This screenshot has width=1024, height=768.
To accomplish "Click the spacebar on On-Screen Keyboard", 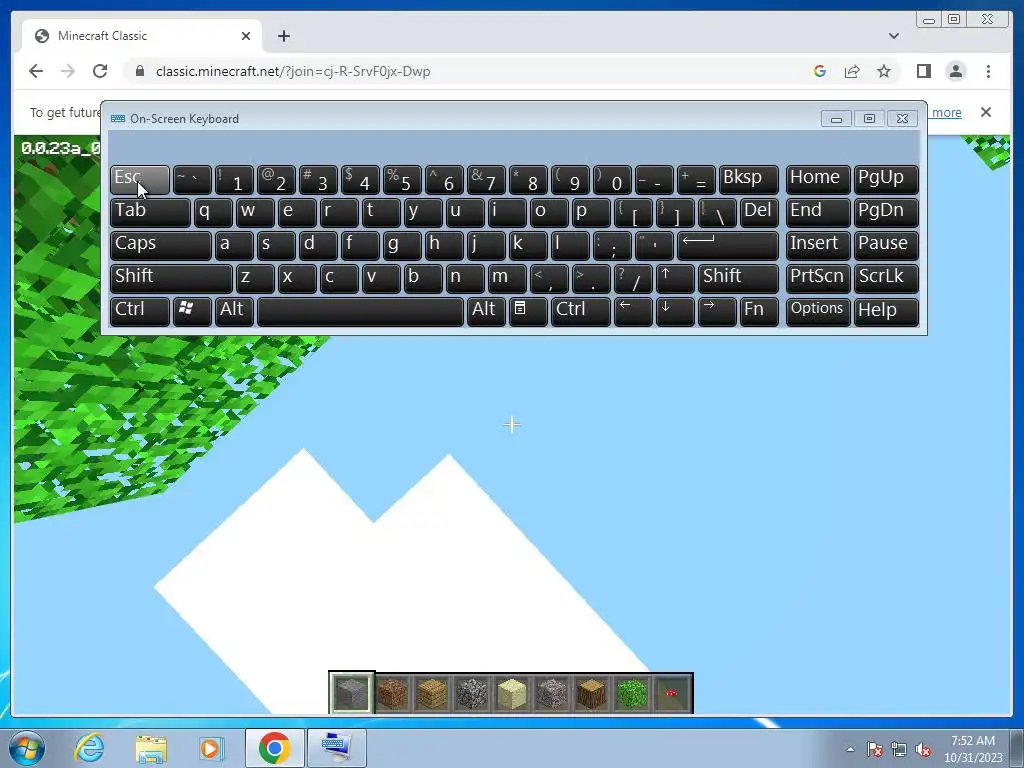I will pos(360,312).
